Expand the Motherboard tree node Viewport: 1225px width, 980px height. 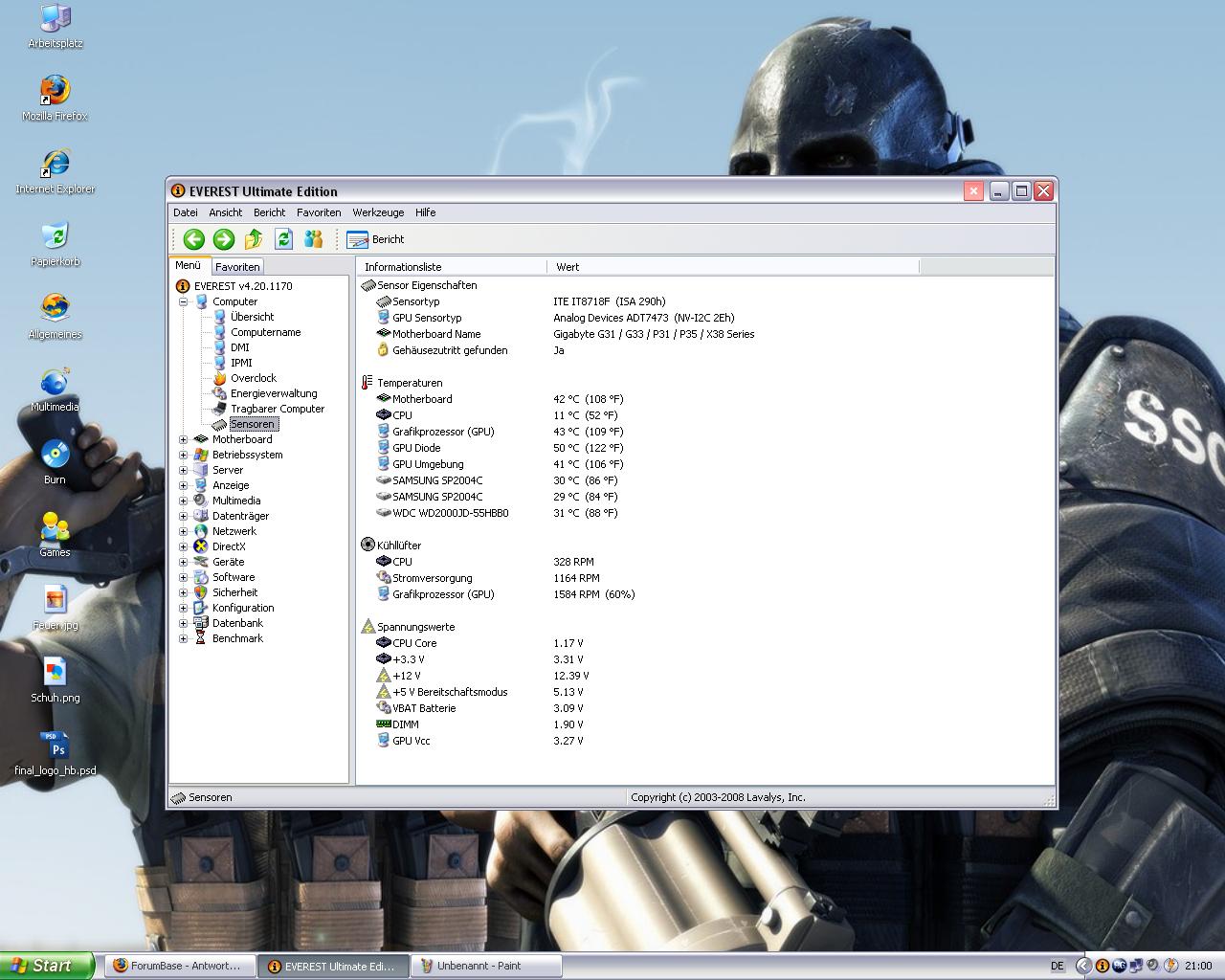184,439
